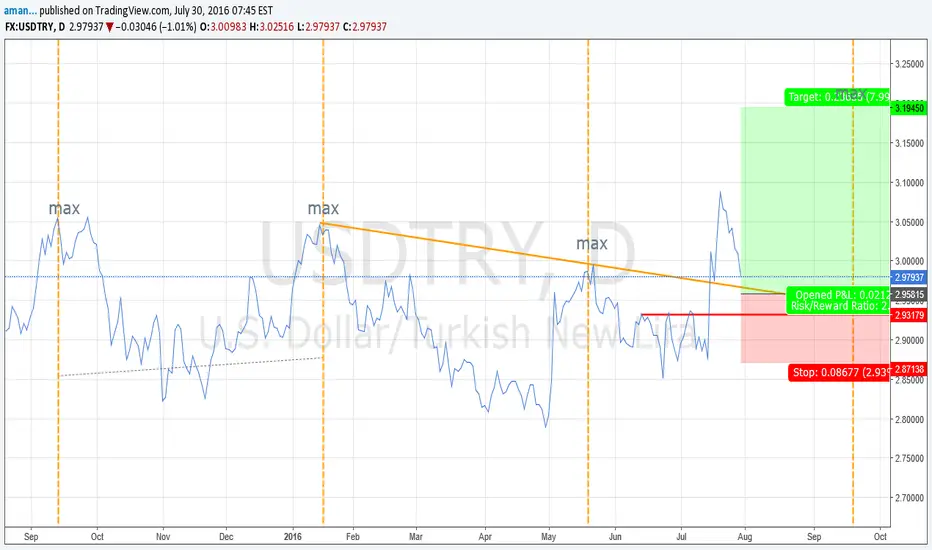Viewport: 932px width, 550px height.
Task: Click the Jun label on time axis
Action: (615, 536)
